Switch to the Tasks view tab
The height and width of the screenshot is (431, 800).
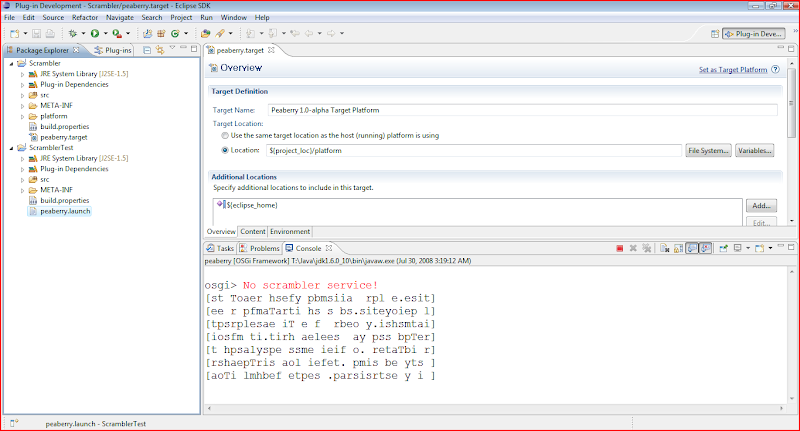220,248
